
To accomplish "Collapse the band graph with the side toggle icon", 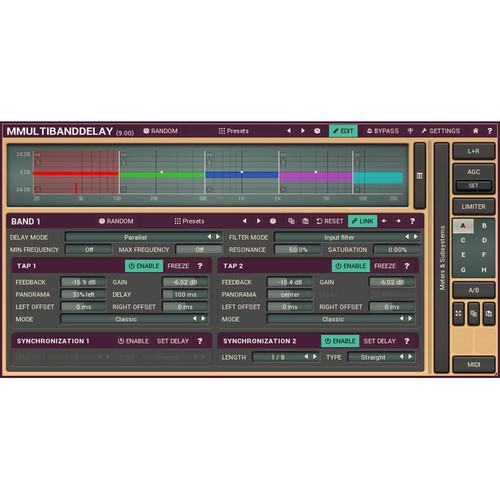I will pyautogui.click(x=420, y=176).
